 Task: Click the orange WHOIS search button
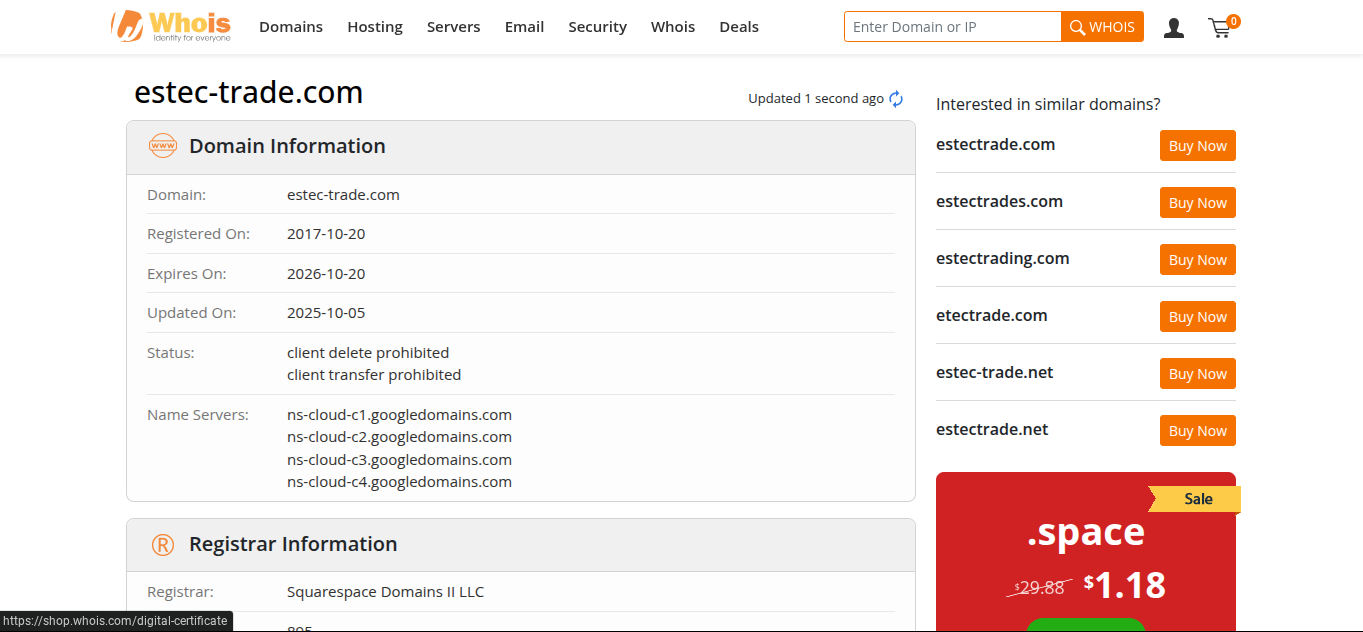[x=1102, y=27]
